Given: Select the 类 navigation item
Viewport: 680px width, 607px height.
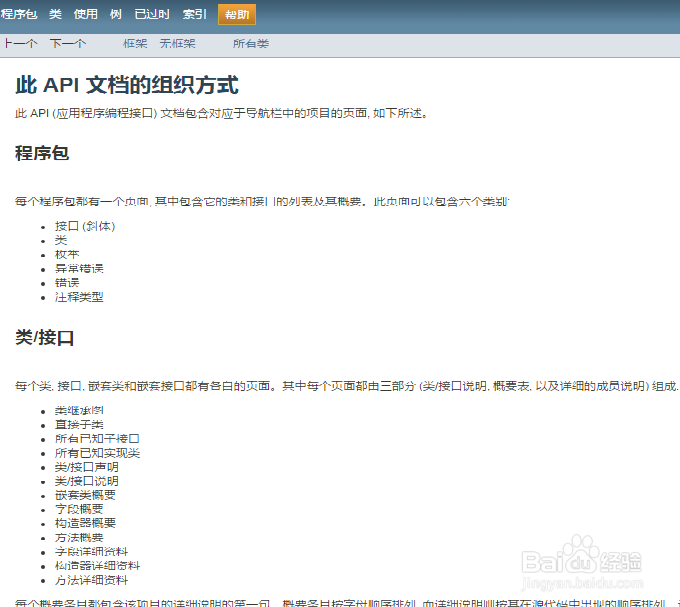Looking at the screenshot, I should pos(55,14).
